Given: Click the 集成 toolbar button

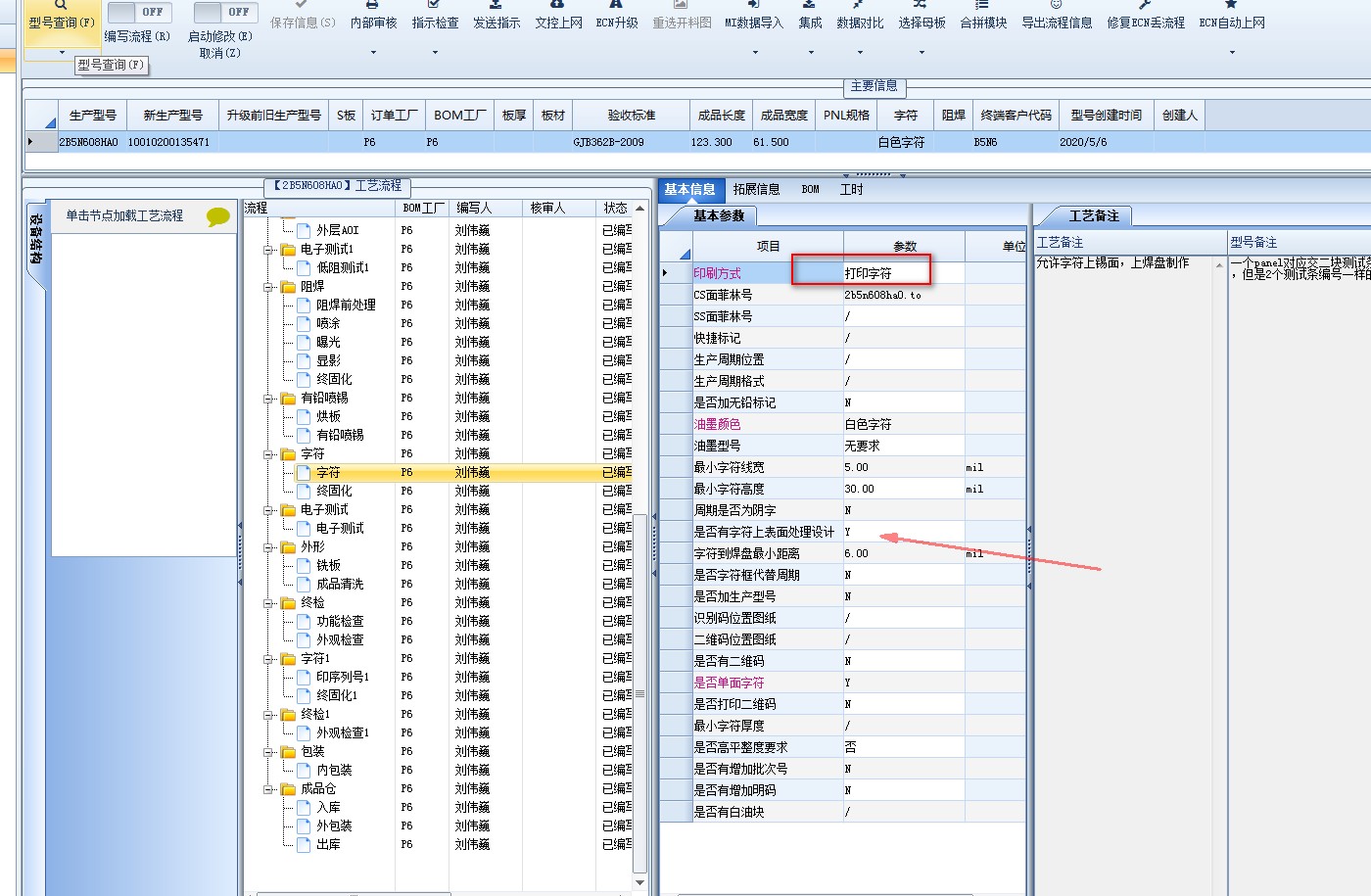Looking at the screenshot, I should [x=810, y=18].
